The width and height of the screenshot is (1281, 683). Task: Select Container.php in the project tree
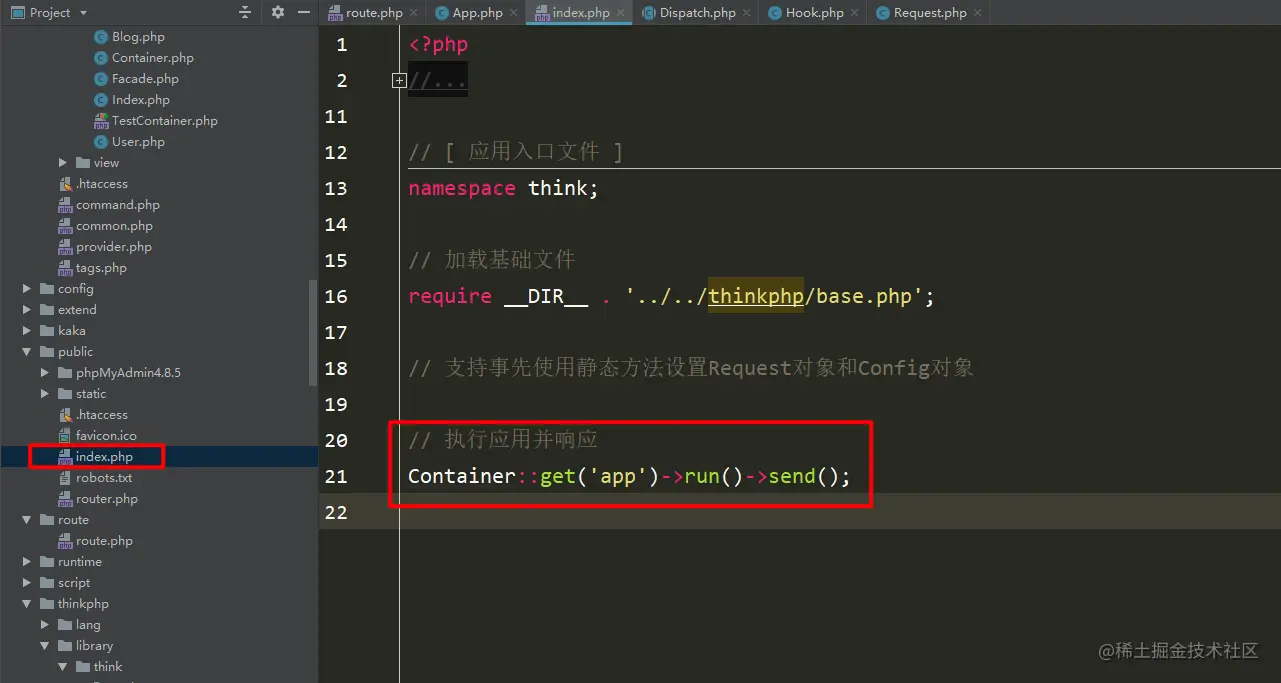153,58
